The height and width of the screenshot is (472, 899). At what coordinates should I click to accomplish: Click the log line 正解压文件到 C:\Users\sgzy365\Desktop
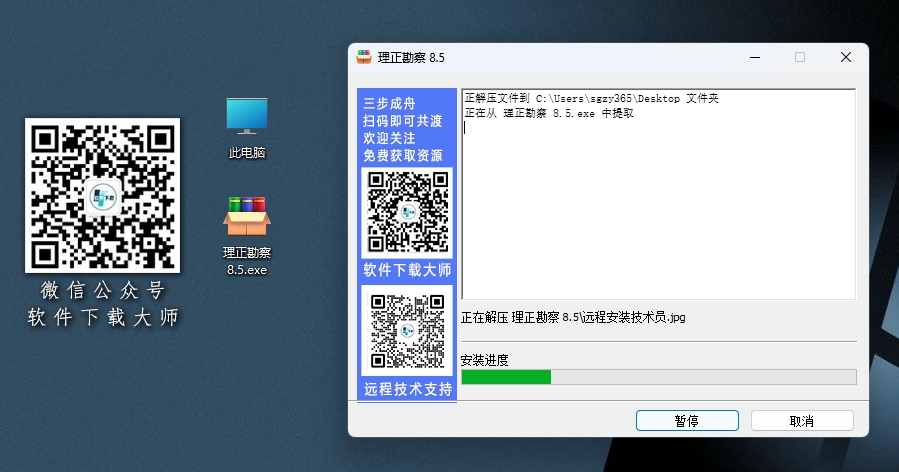[x=591, y=99]
